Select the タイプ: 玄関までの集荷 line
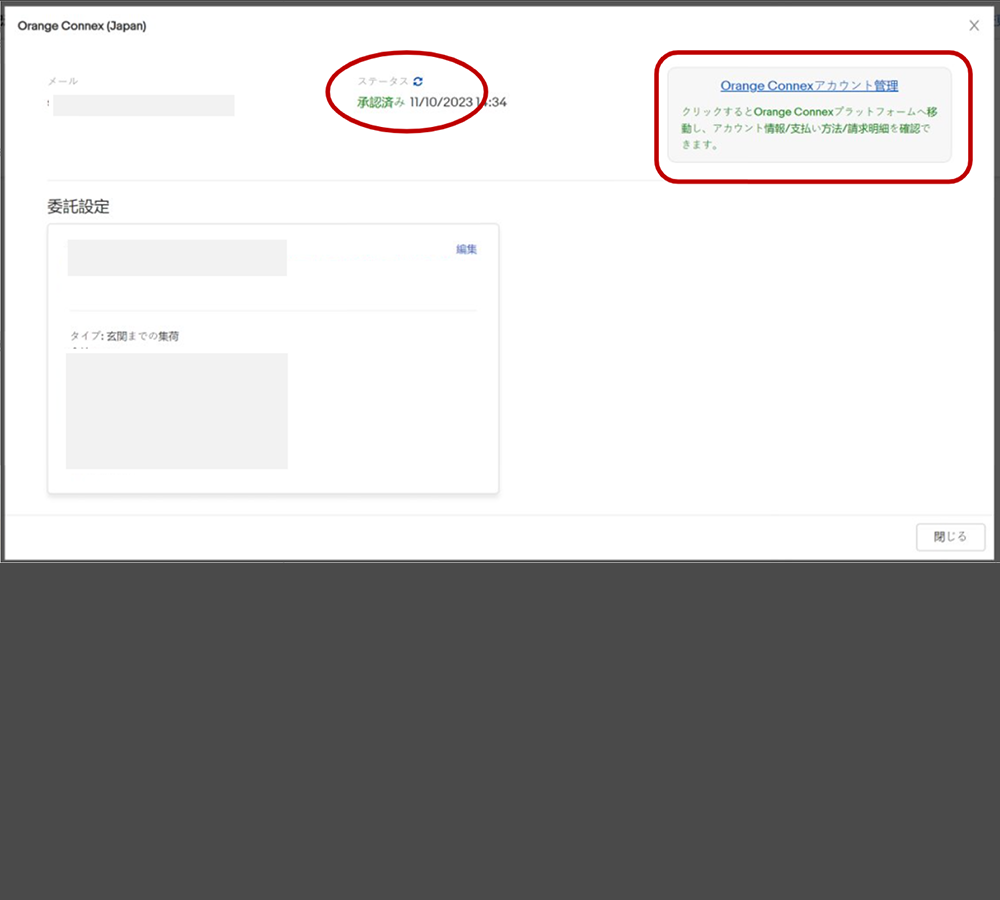This screenshot has height=900, width=1000. 125,336
